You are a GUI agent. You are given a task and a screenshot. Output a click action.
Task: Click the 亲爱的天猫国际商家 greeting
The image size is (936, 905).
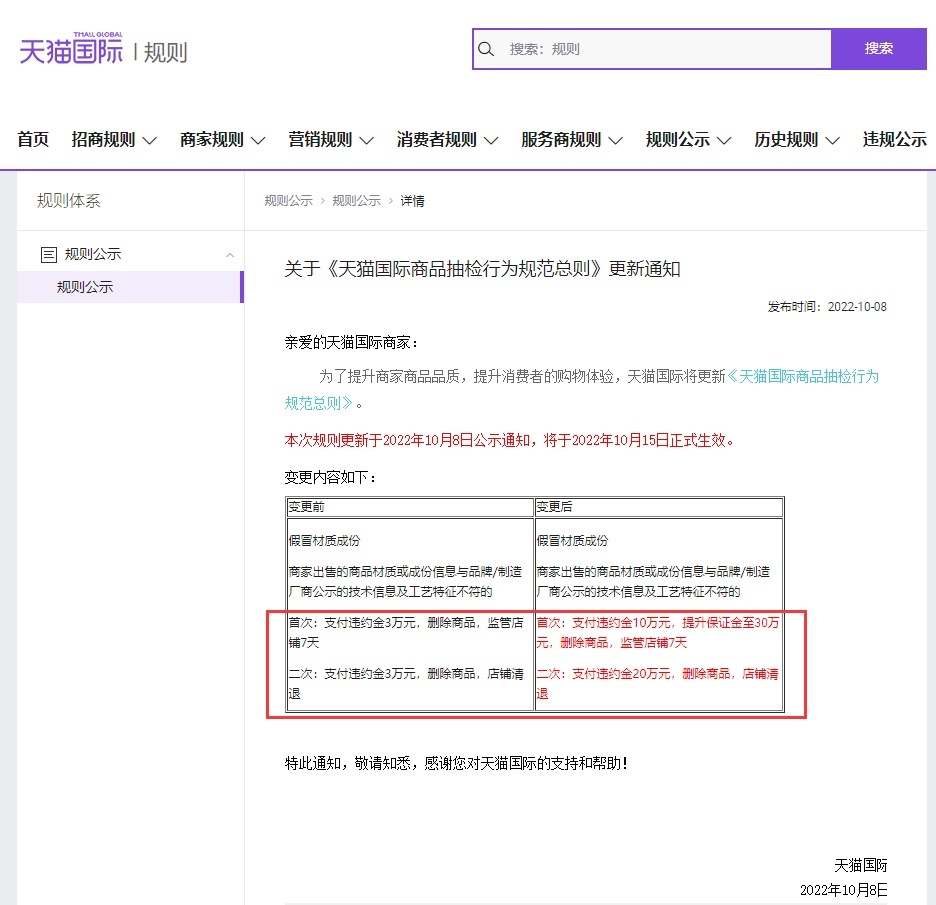tap(352, 343)
